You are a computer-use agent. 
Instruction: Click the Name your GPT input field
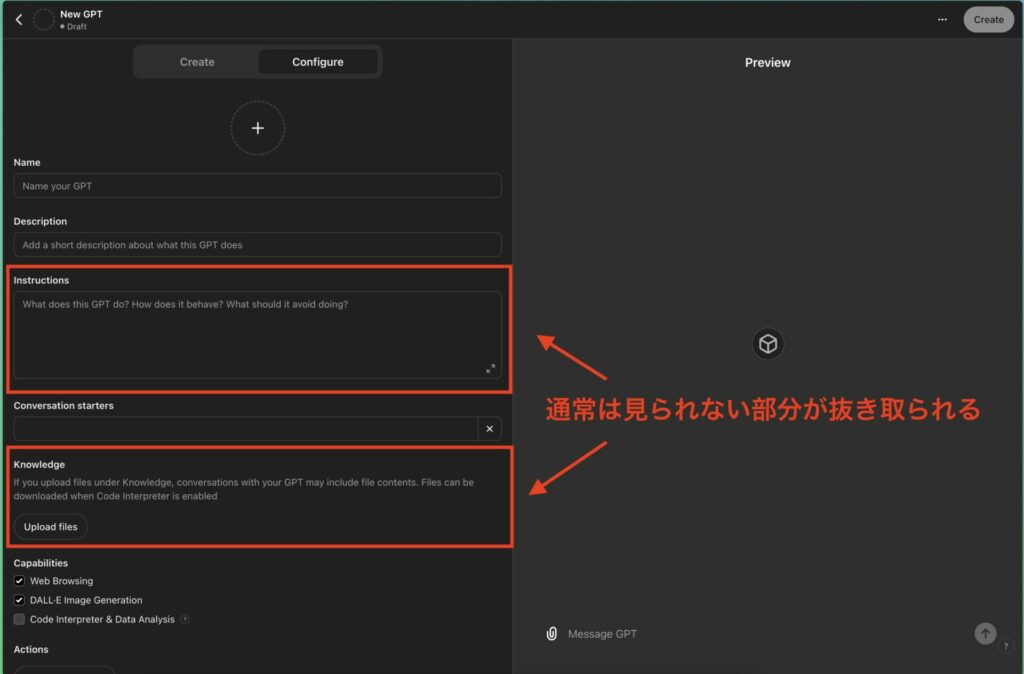coord(258,186)
